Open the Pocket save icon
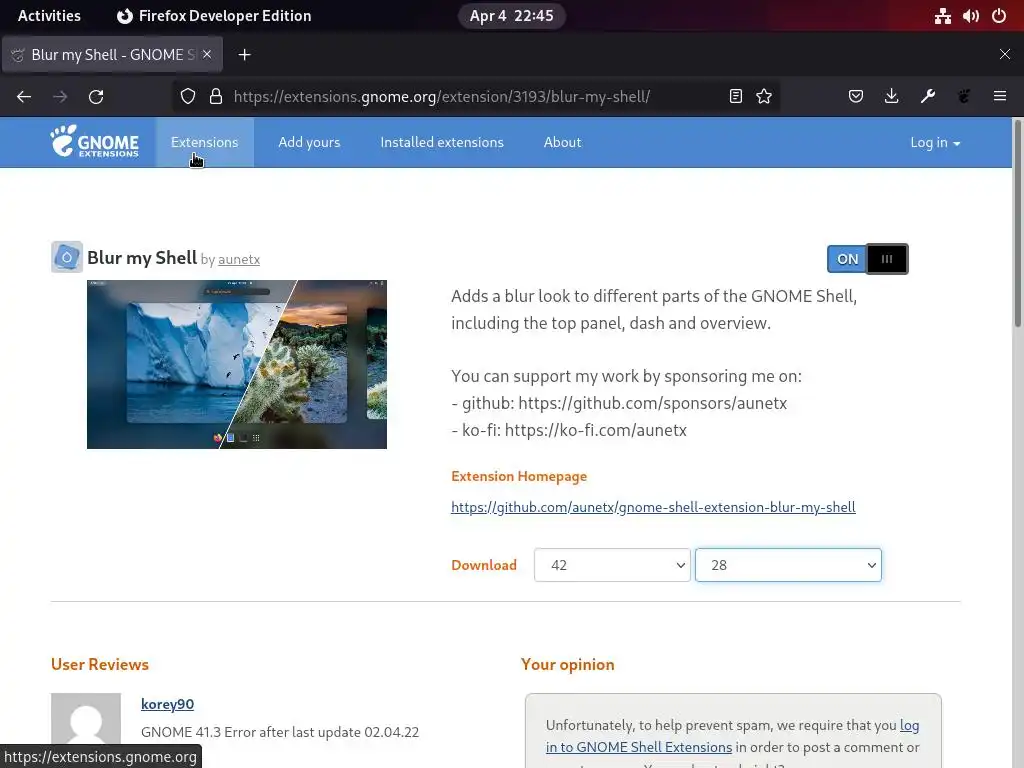 click(856, 97)
